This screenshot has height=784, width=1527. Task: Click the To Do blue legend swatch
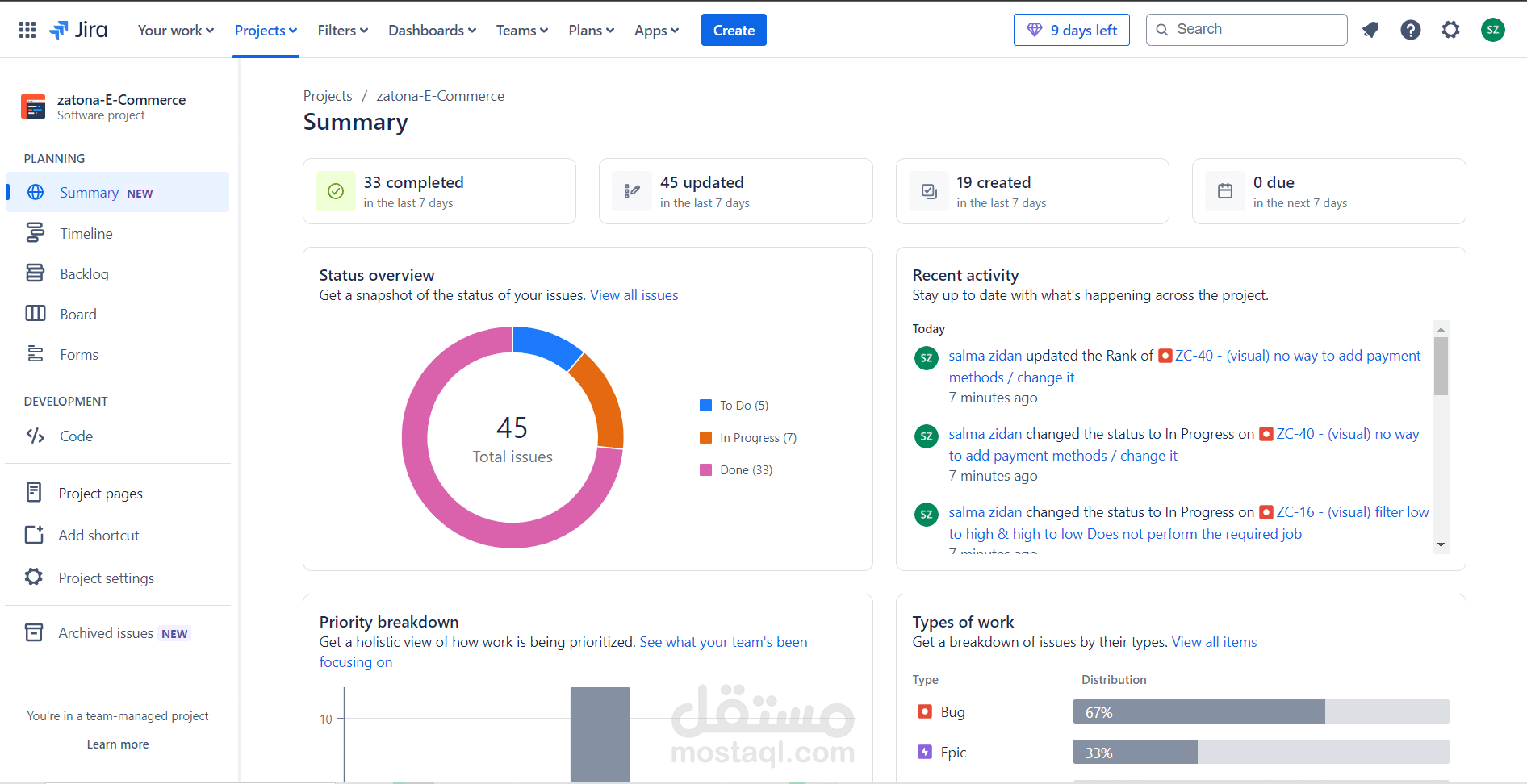coord(705,405)
